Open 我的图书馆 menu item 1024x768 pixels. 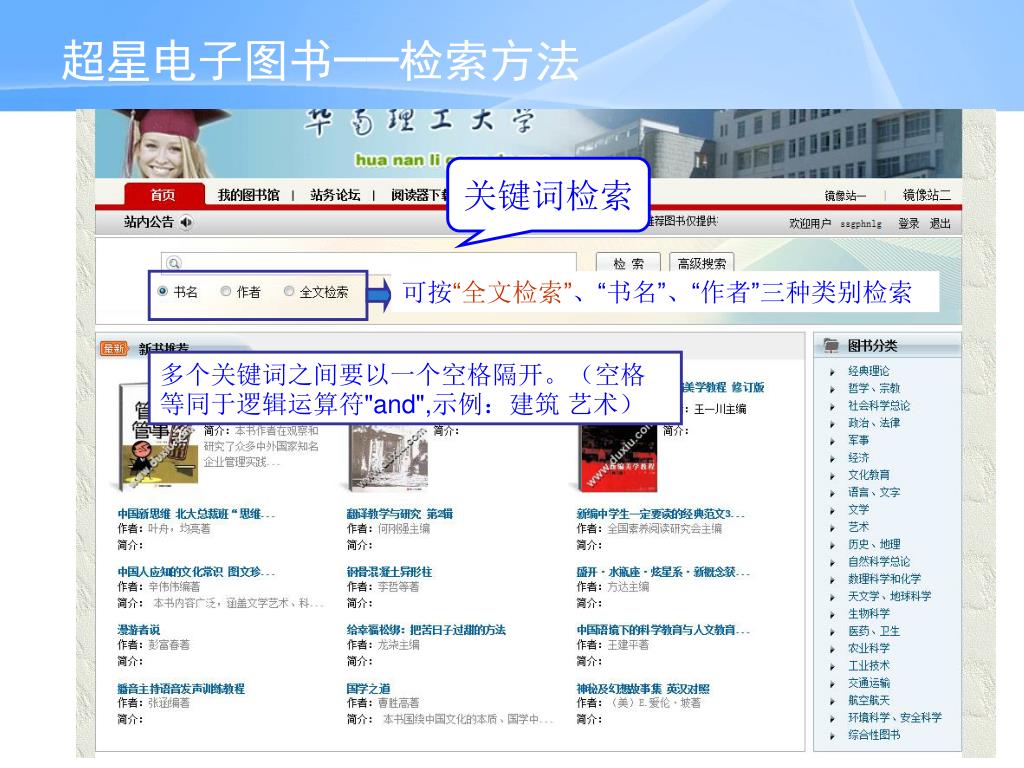coord(248,195)
